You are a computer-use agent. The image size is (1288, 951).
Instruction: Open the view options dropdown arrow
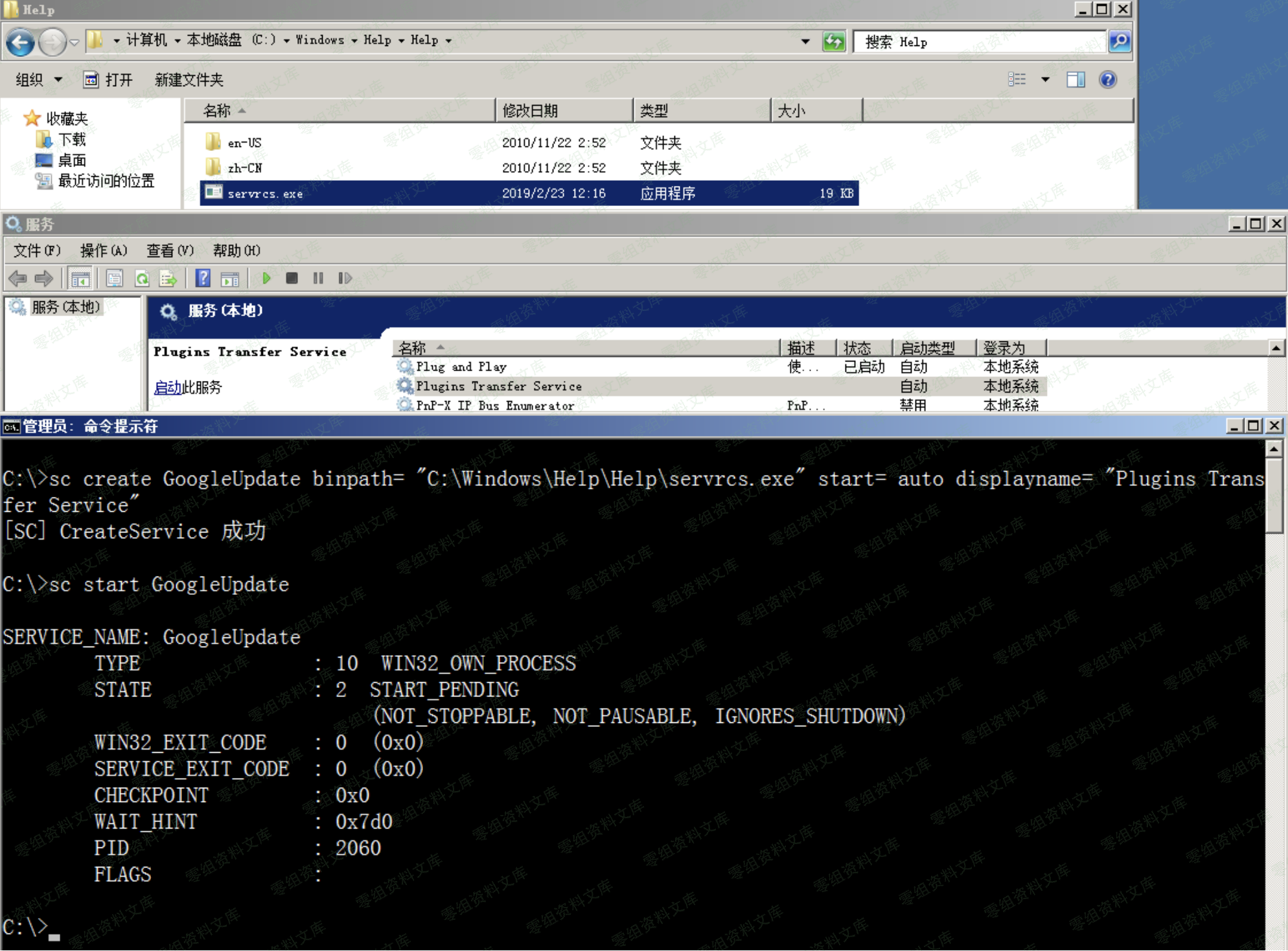pyautogui.click(x=1045, y=80)
